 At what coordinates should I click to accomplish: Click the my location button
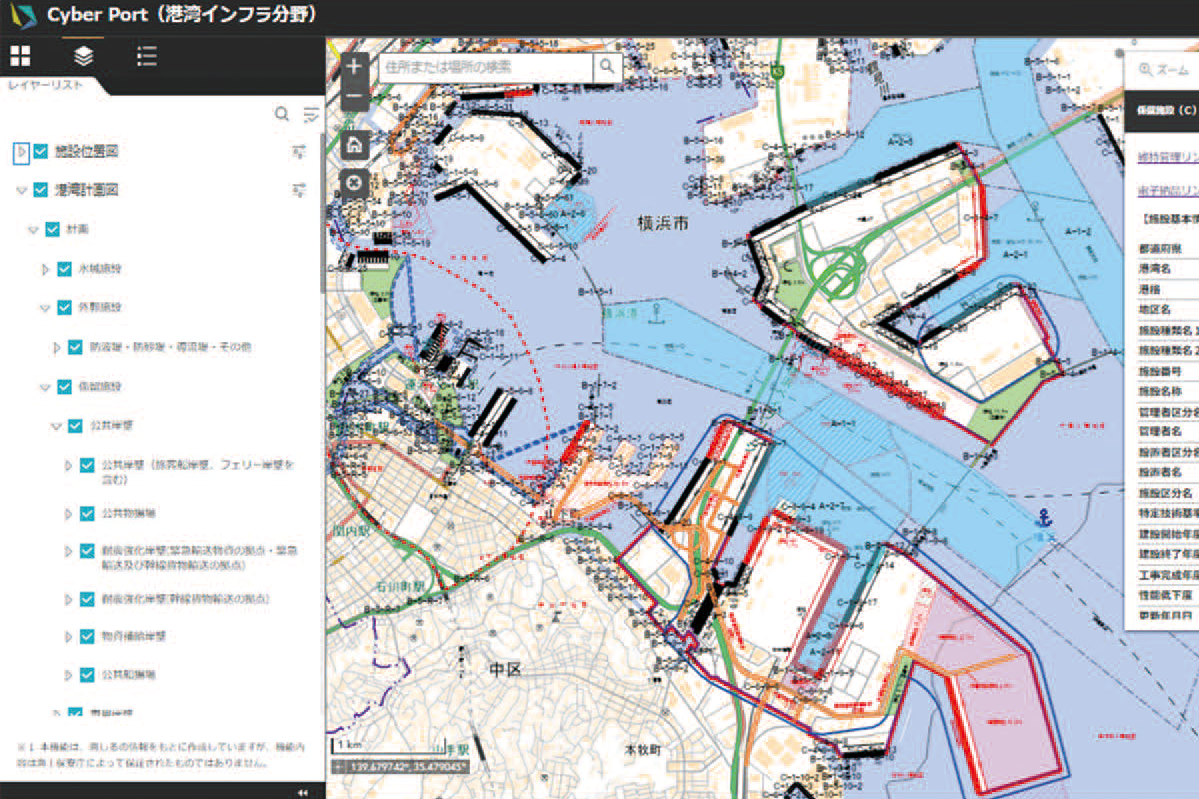click(x=354, y=183)
